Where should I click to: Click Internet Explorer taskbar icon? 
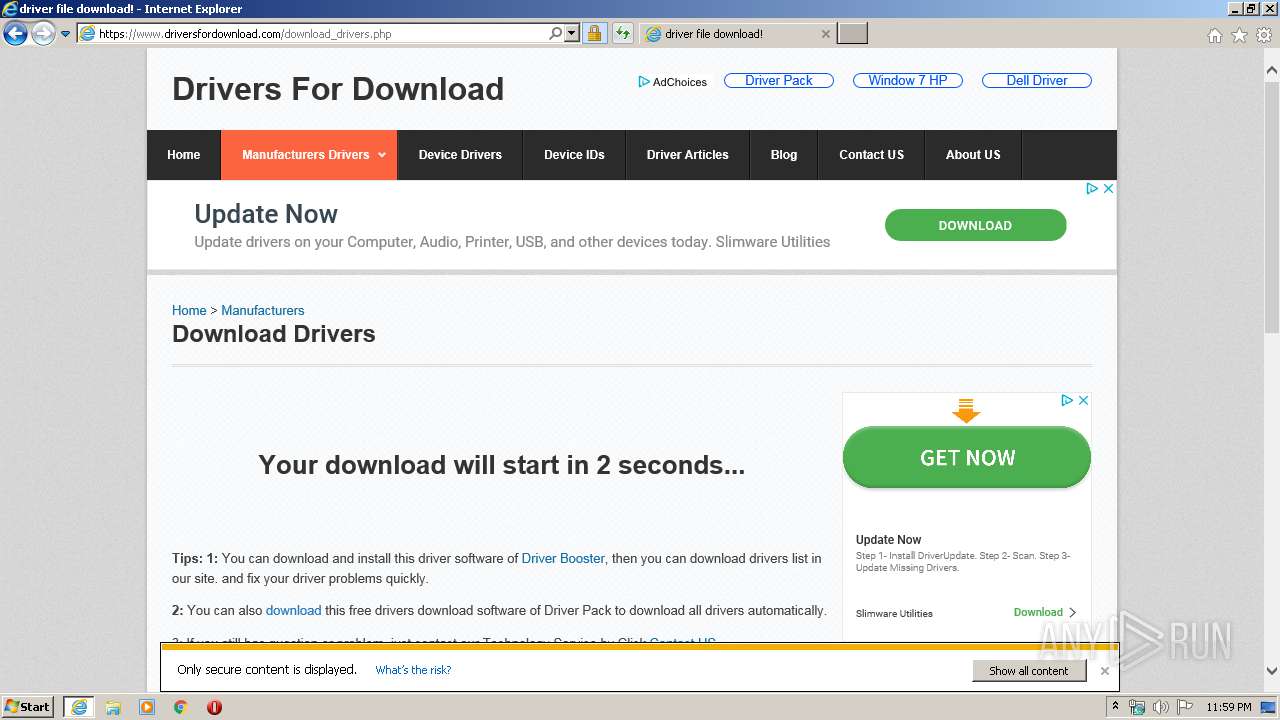[79, 707]
